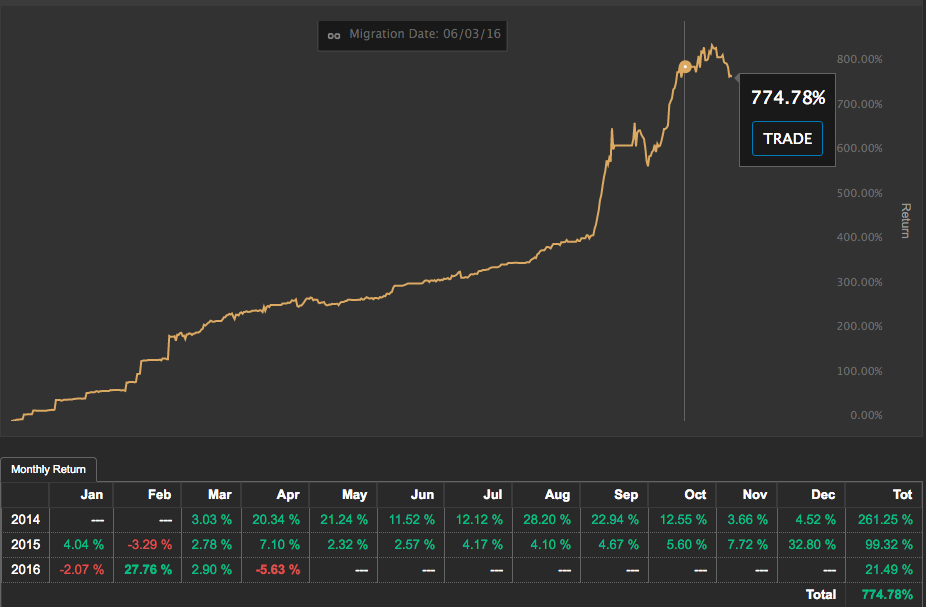Click the Migration Date 06/03/16 label
The height and width of the screenshot is (607, 926).
tap(425, 35)
